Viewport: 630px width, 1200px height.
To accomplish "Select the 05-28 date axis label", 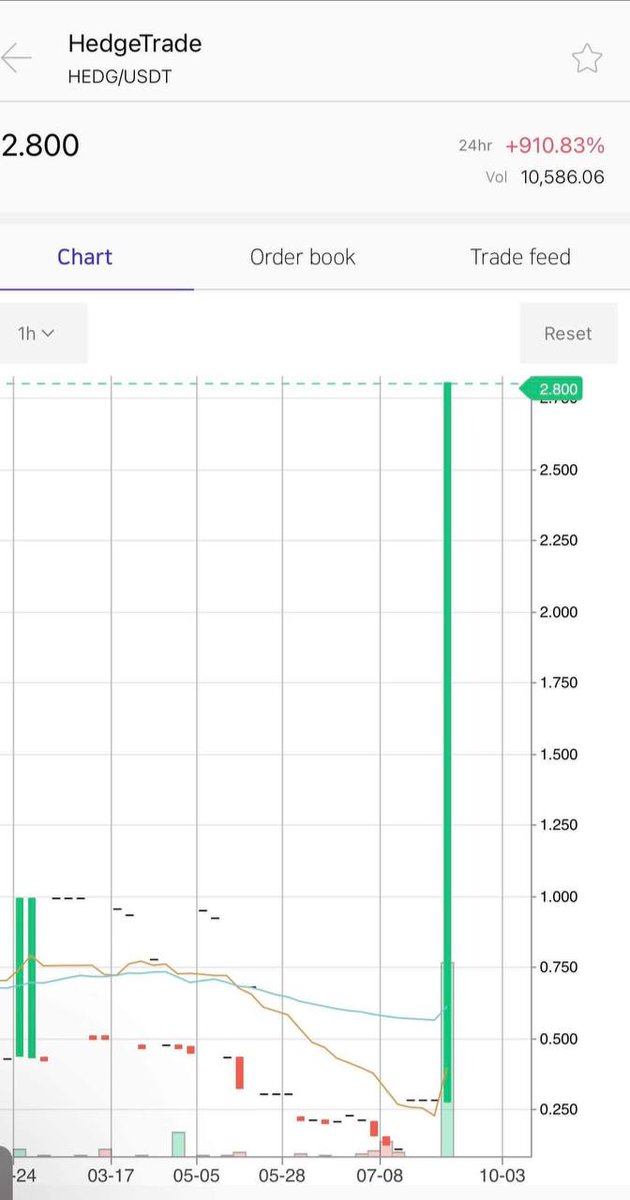I will click(x=283, y=1175).
